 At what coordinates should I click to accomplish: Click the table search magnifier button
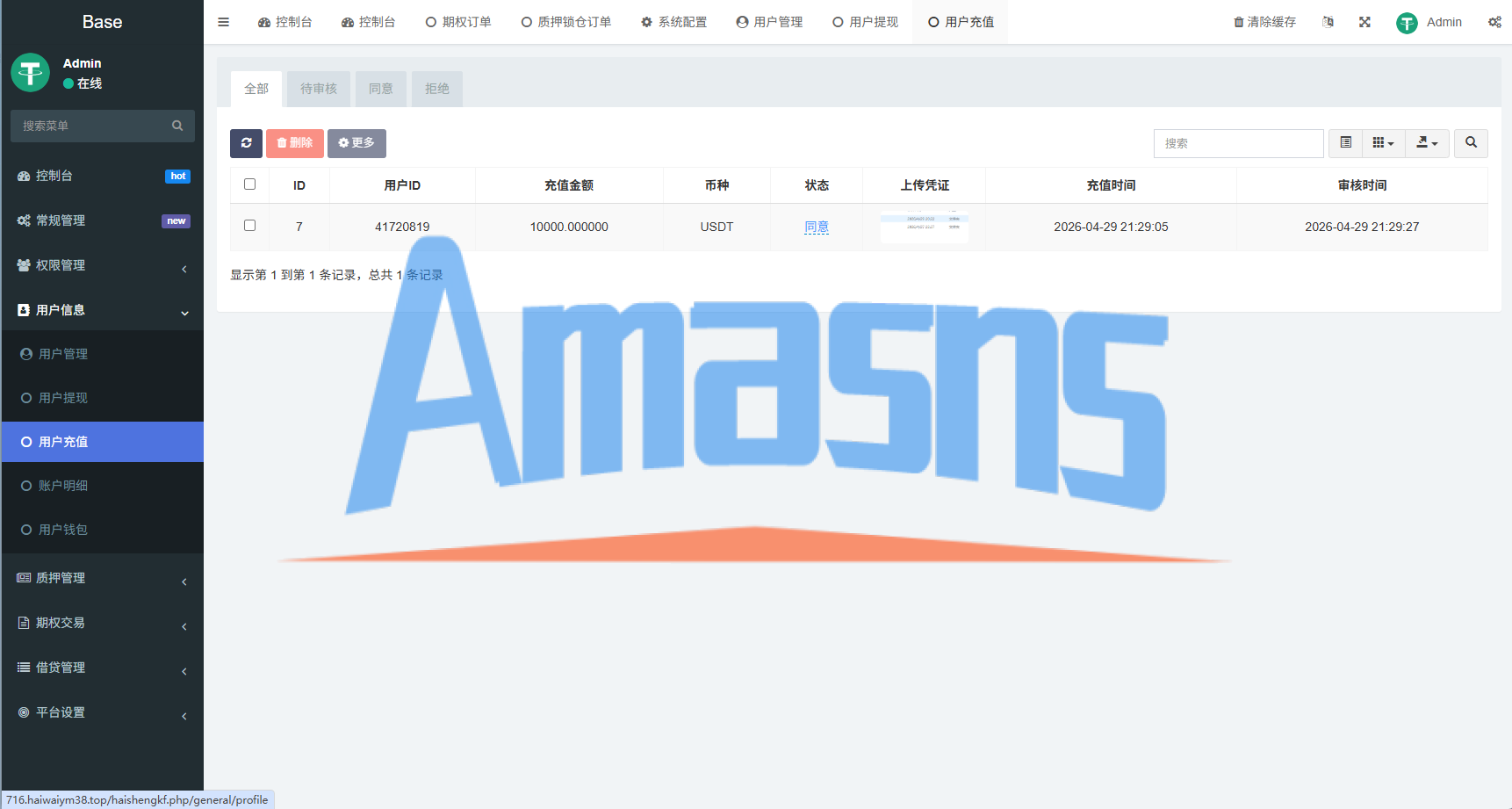[x=1471, y=143]
